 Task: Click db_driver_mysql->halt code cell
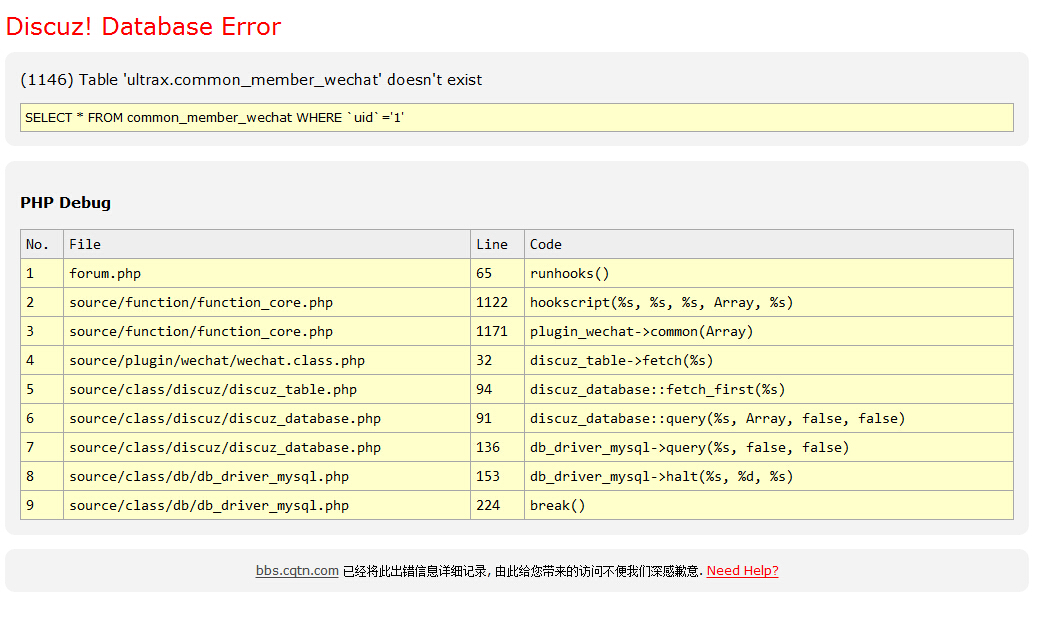click(769, 476)
